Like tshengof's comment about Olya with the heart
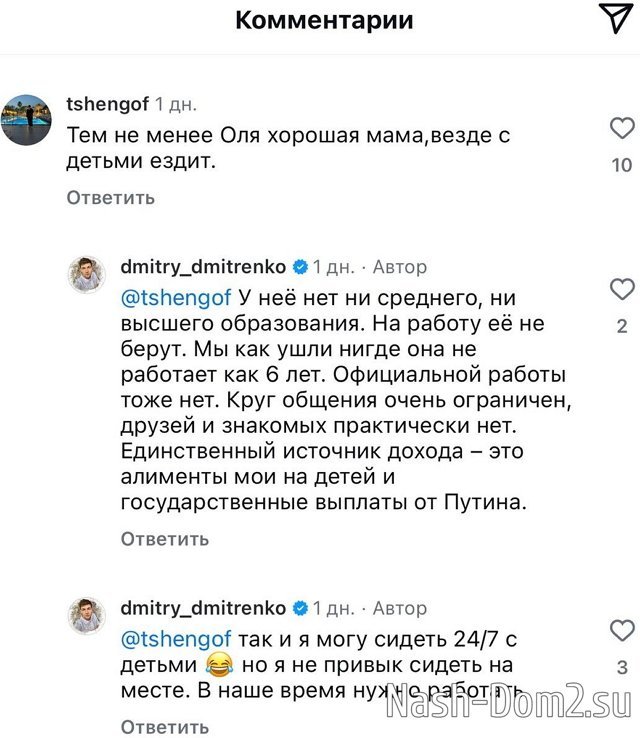 [x=622, y=129]
